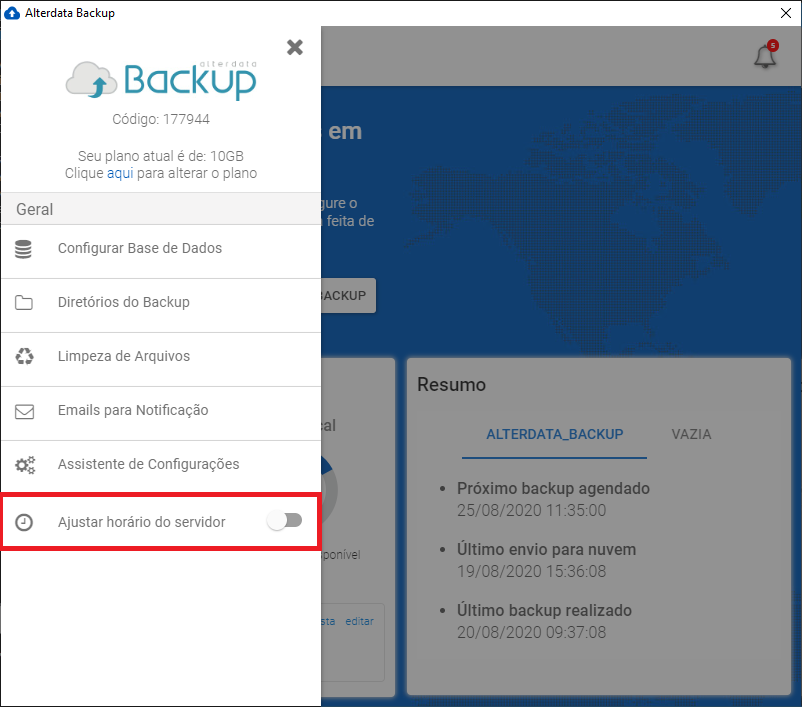Open the notifications bell icon
This screenshot has height=707, width=802.
coord(765,56)
